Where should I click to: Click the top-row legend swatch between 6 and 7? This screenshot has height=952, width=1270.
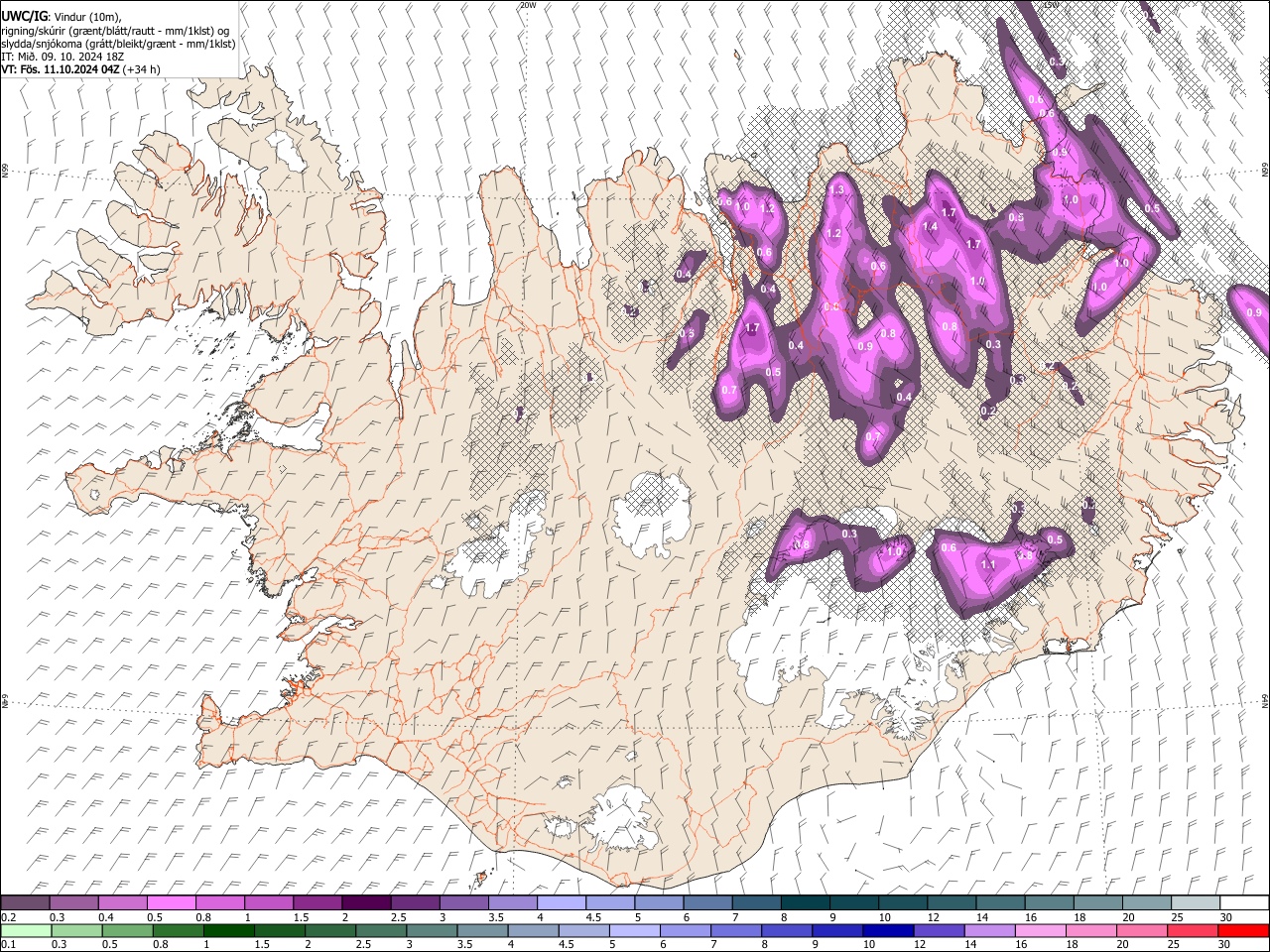[706, 902]
